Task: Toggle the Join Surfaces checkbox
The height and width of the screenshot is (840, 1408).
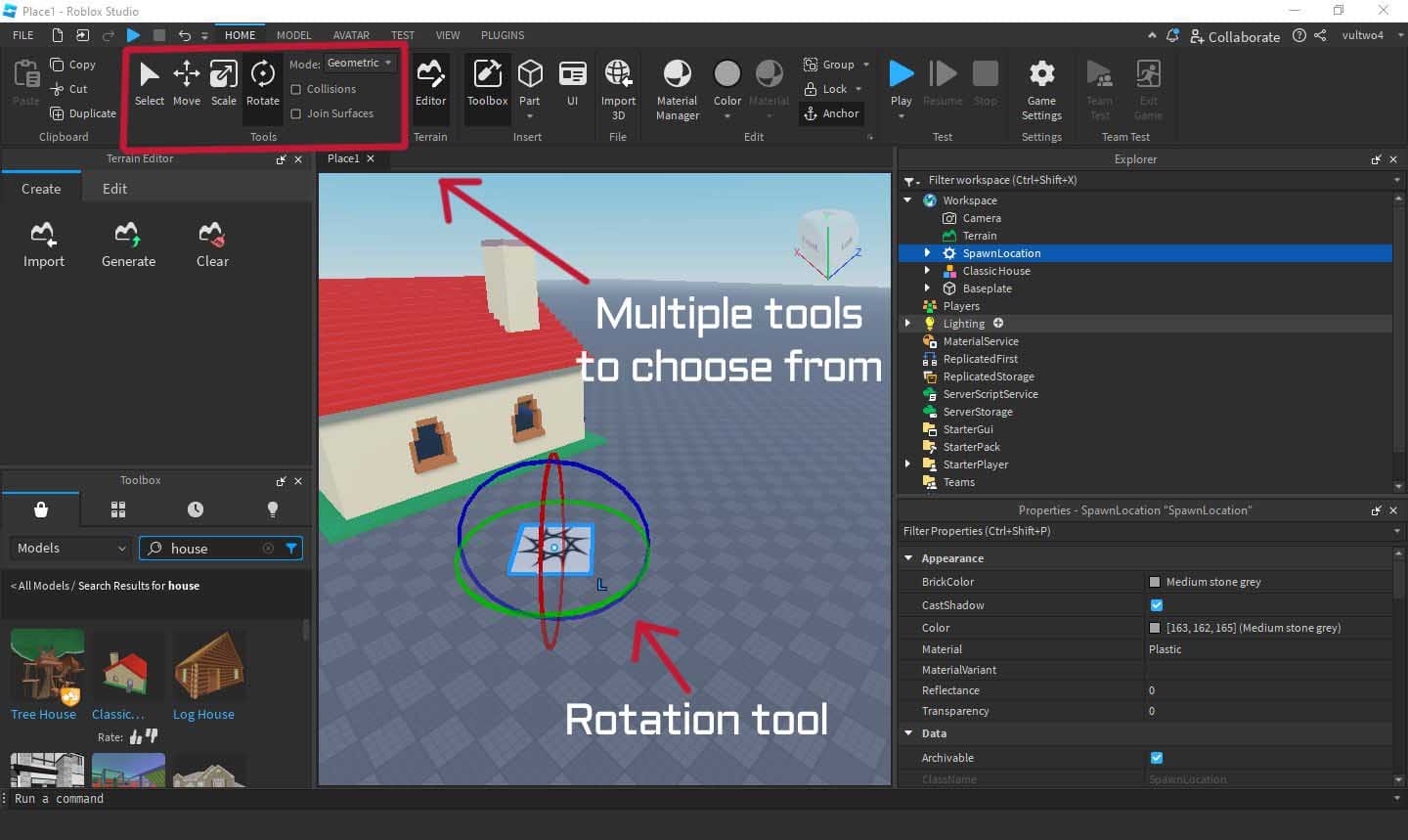Action: (x=296, y=113)
